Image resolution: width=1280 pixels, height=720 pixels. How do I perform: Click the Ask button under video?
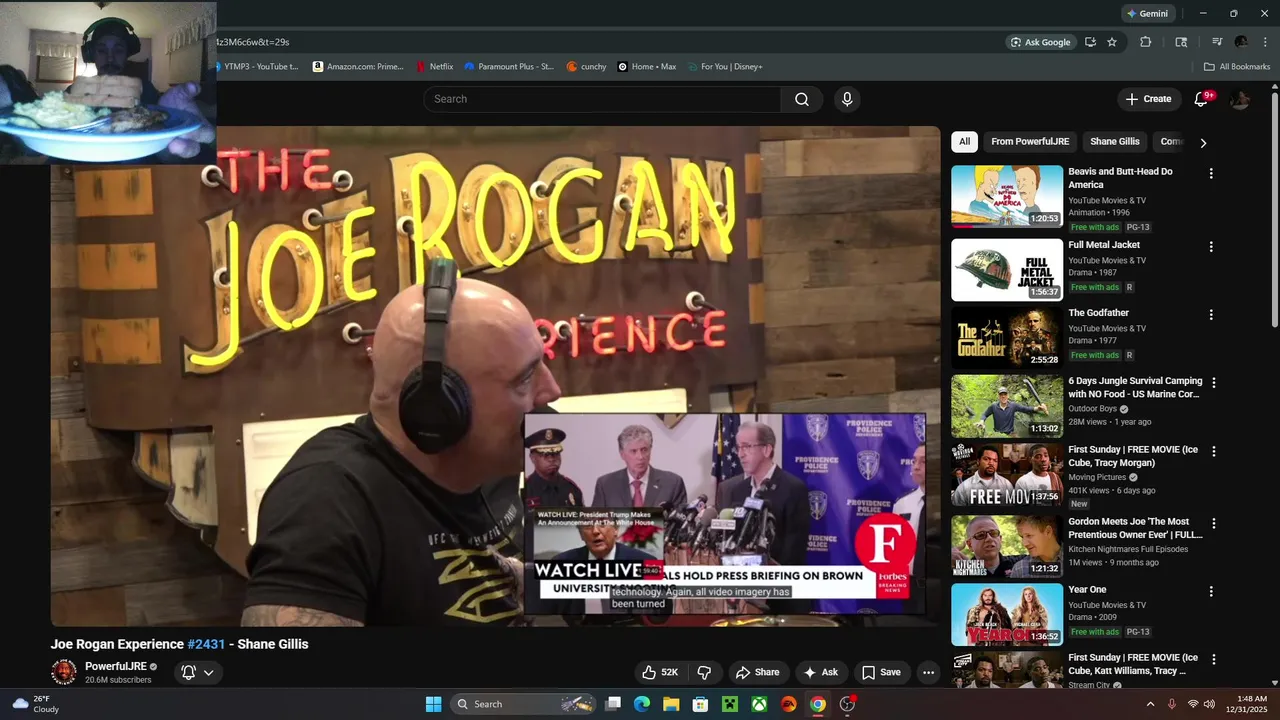click(x=821, y=672)
